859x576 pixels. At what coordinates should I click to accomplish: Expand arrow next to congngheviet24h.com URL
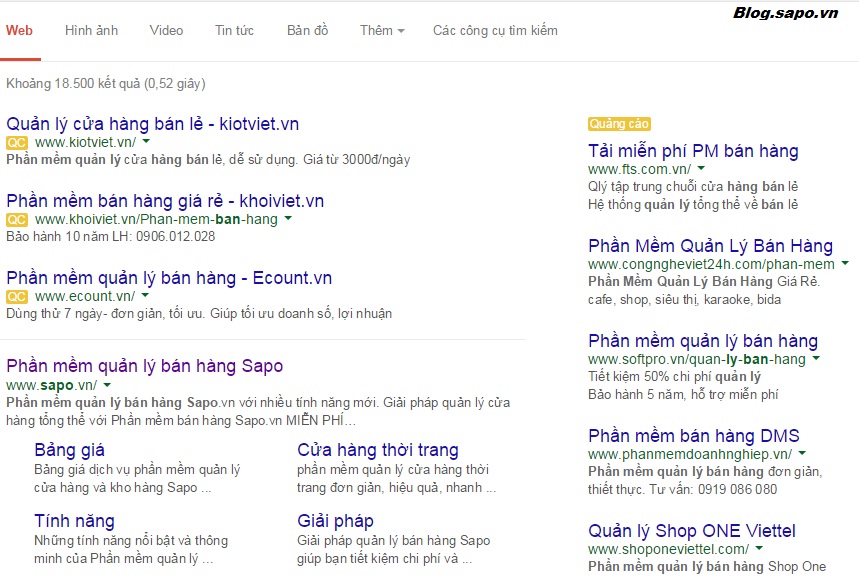tap(845, 264)
